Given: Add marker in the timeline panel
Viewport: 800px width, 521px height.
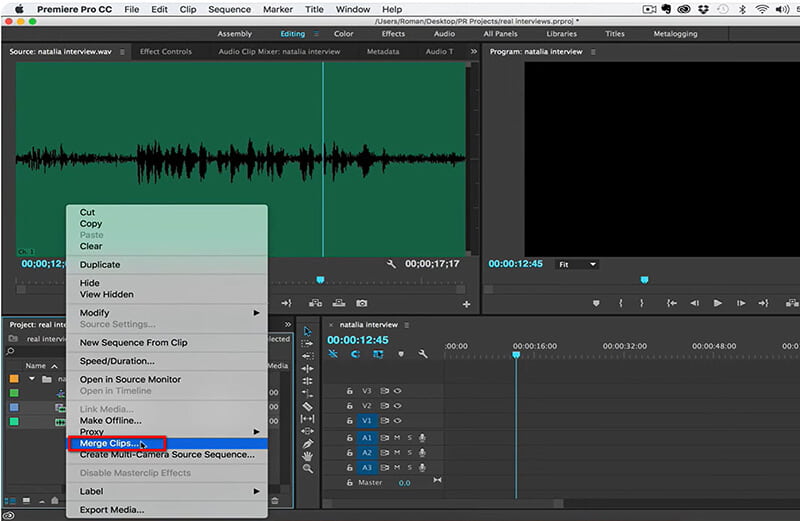Looking at the screenshot, I should click(401, 354).
